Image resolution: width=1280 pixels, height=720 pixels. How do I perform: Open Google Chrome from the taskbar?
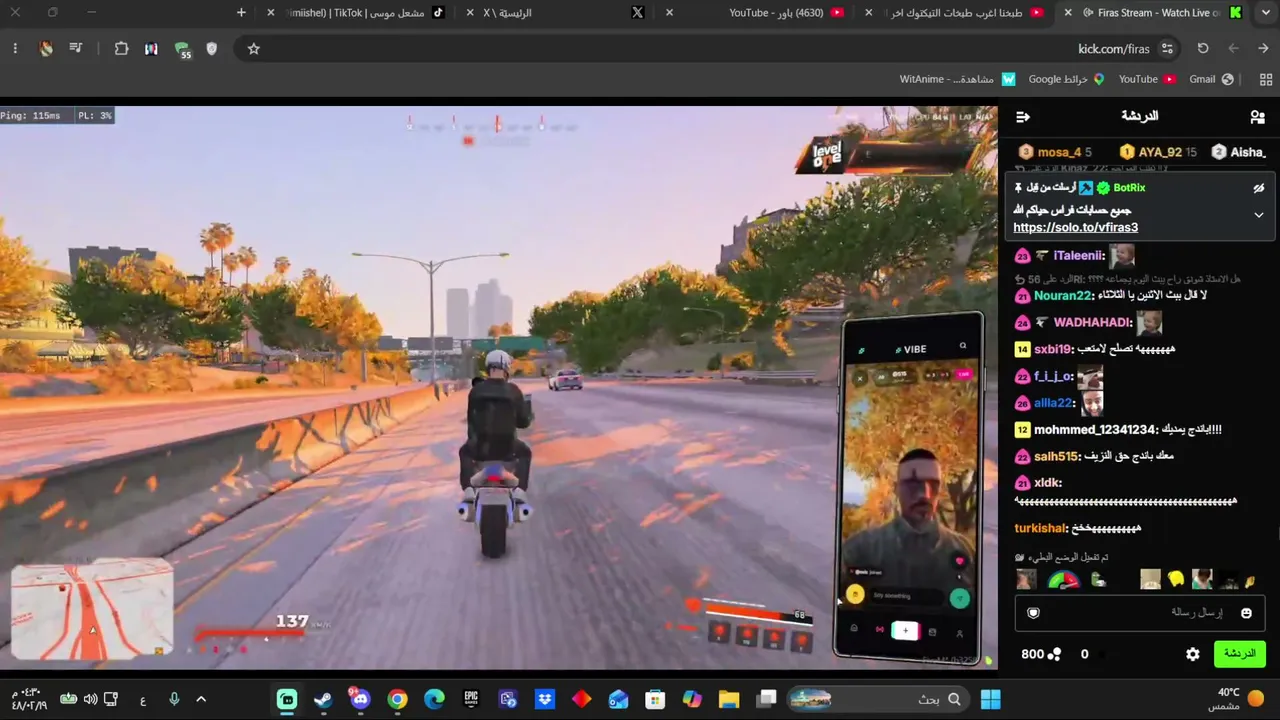(x=398, y=699)
